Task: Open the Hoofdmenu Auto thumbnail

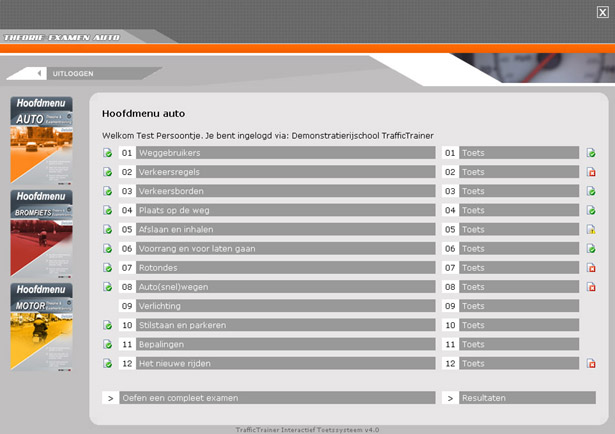Action: [x=42, y=140]
